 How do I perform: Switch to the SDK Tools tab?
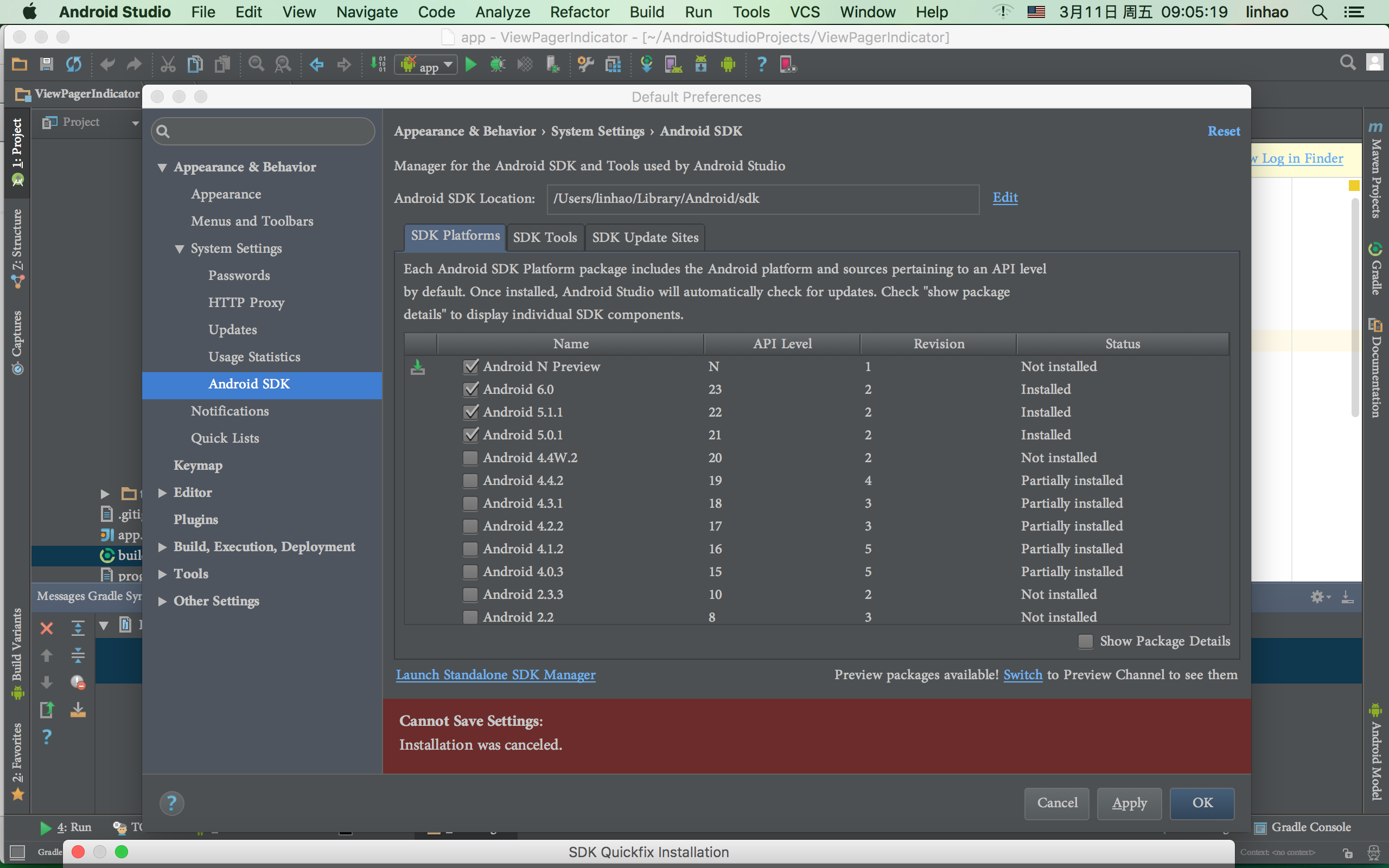(x=545, y=238)
